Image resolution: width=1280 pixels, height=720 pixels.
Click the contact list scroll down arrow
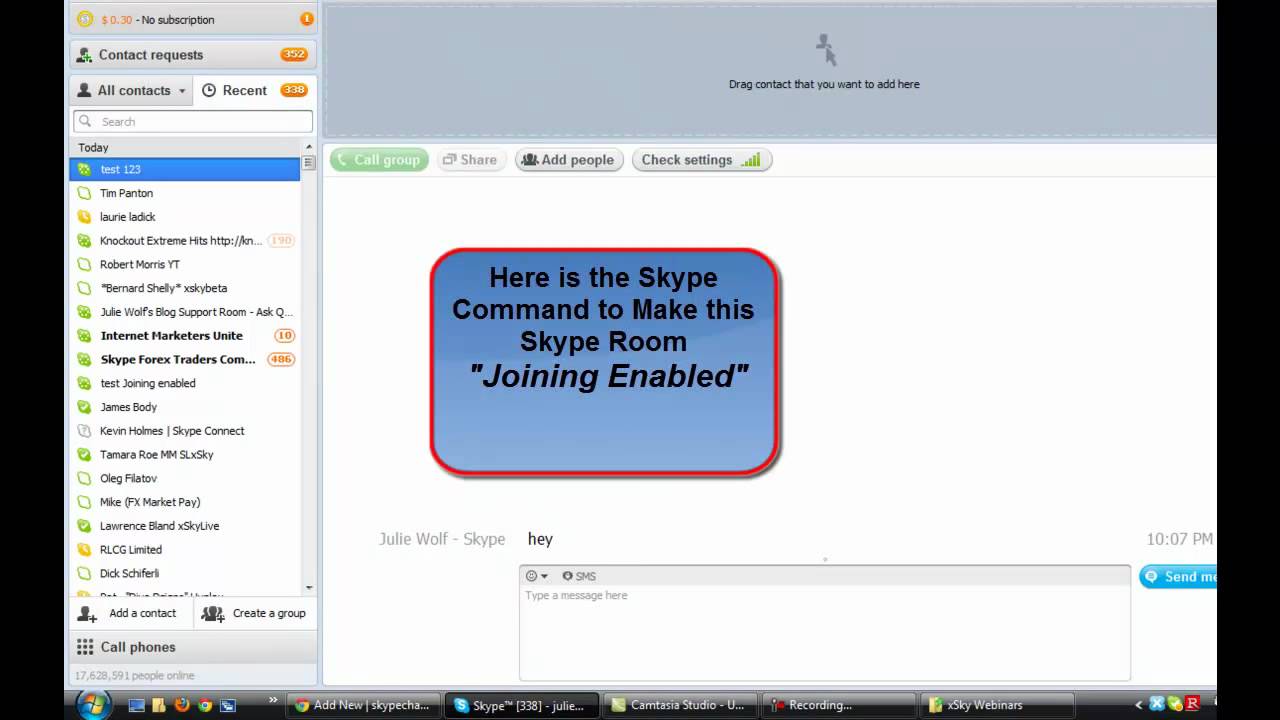tap(309, 588)
